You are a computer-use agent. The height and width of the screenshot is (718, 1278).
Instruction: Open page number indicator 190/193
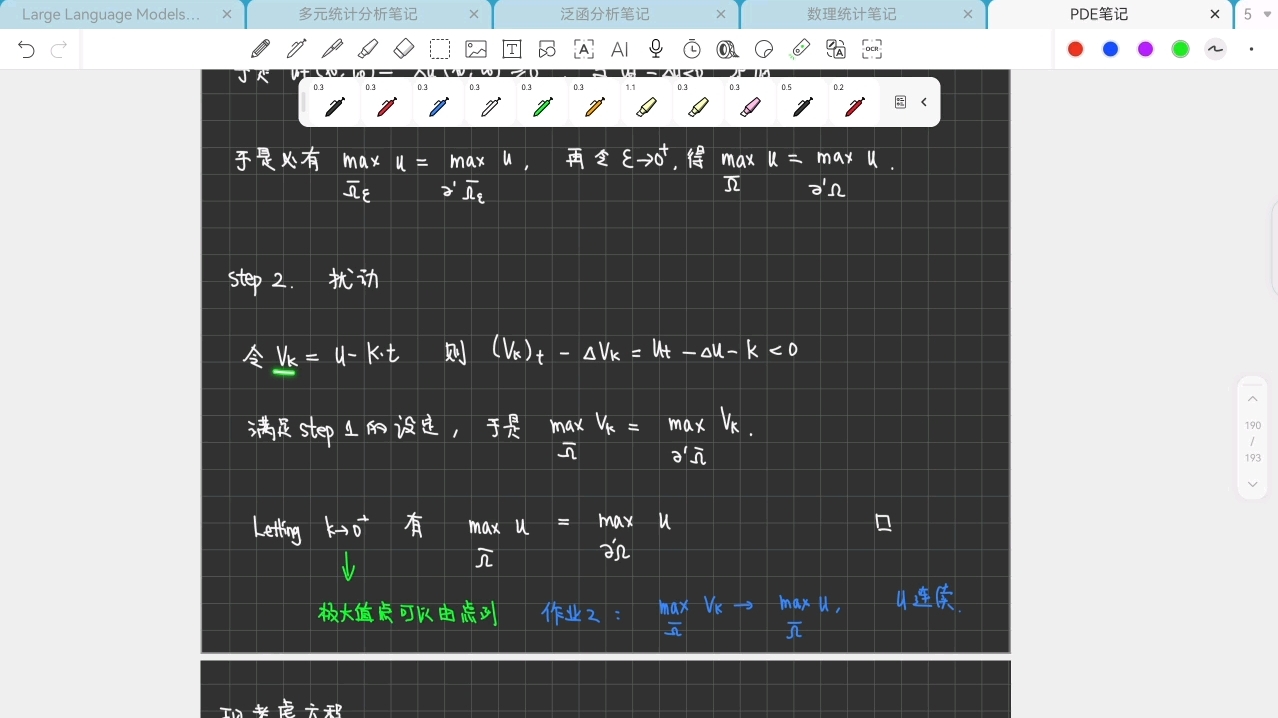(1253, 441)
